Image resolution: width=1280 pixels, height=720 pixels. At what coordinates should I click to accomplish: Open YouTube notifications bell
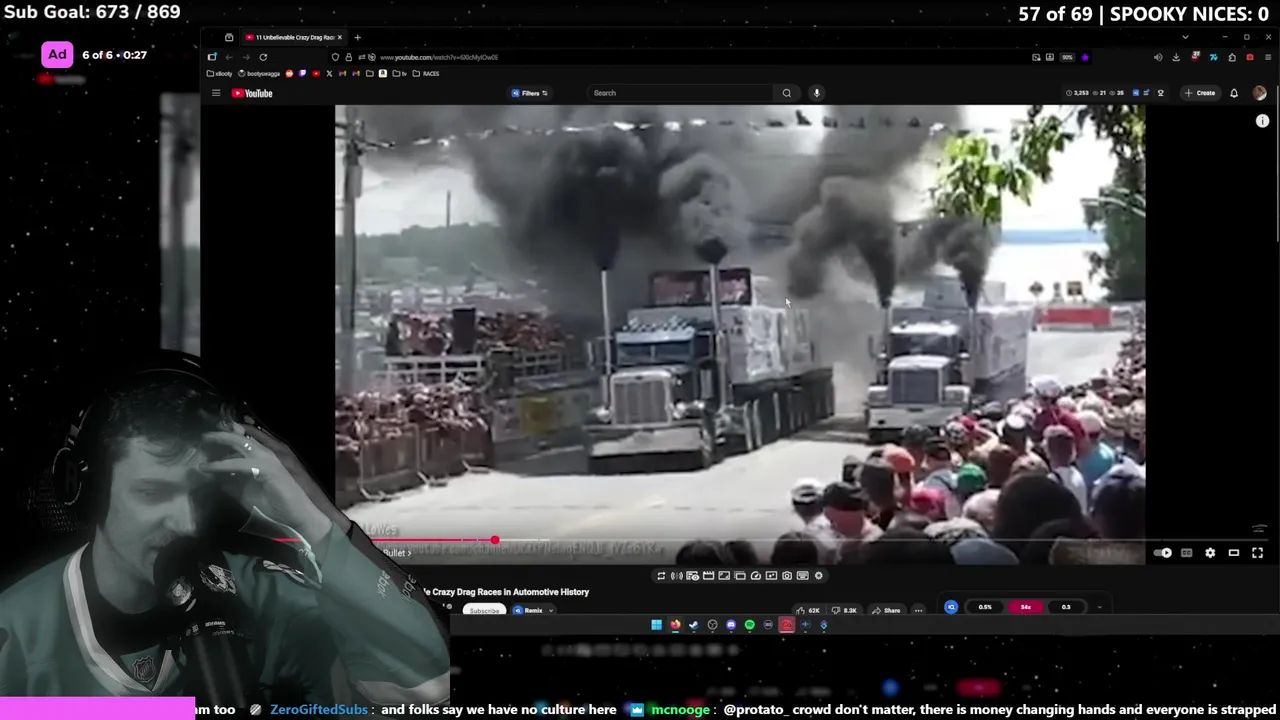pos(1234,93)
